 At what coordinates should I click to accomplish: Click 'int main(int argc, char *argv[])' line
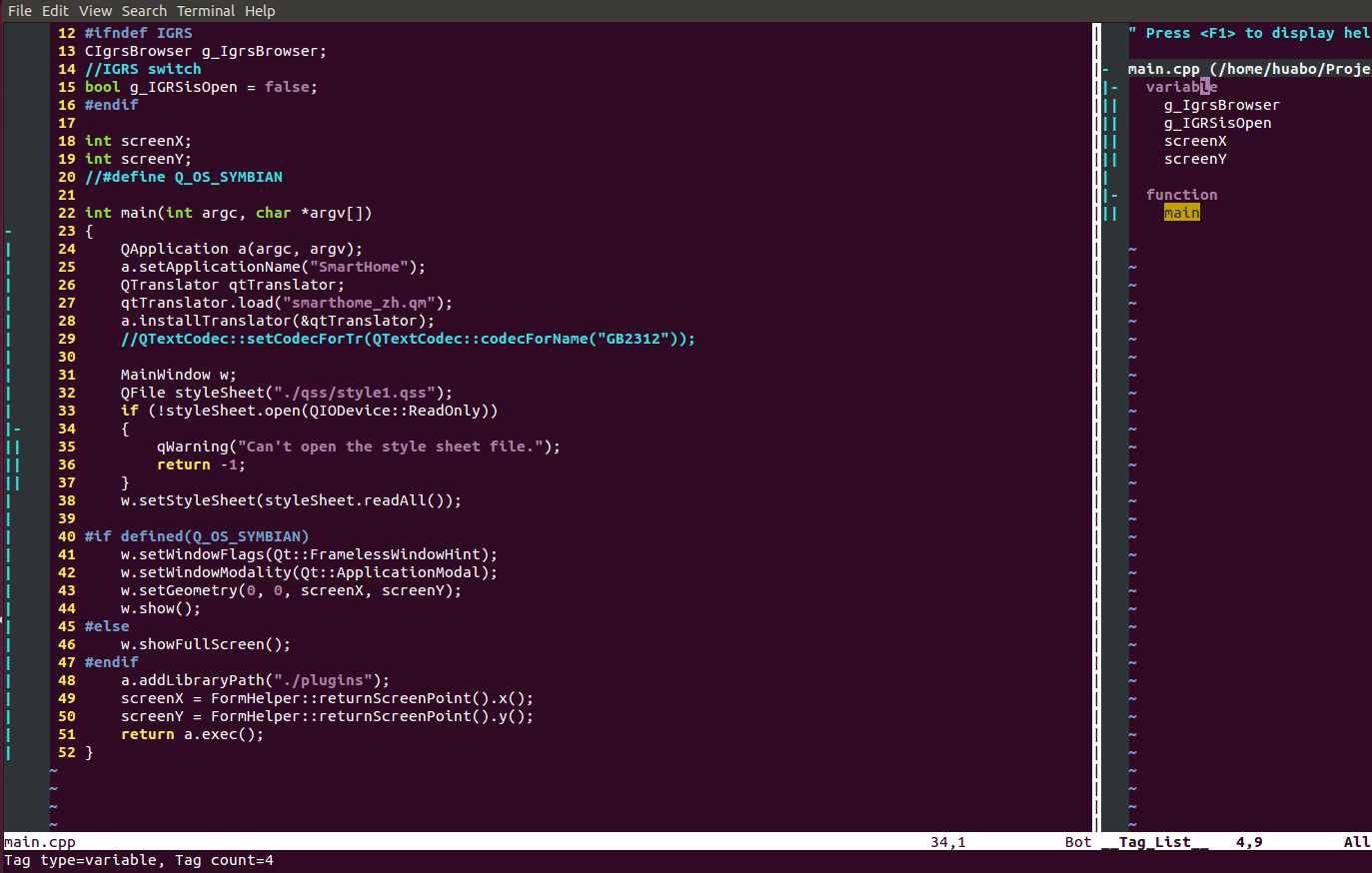pos(229,213)
